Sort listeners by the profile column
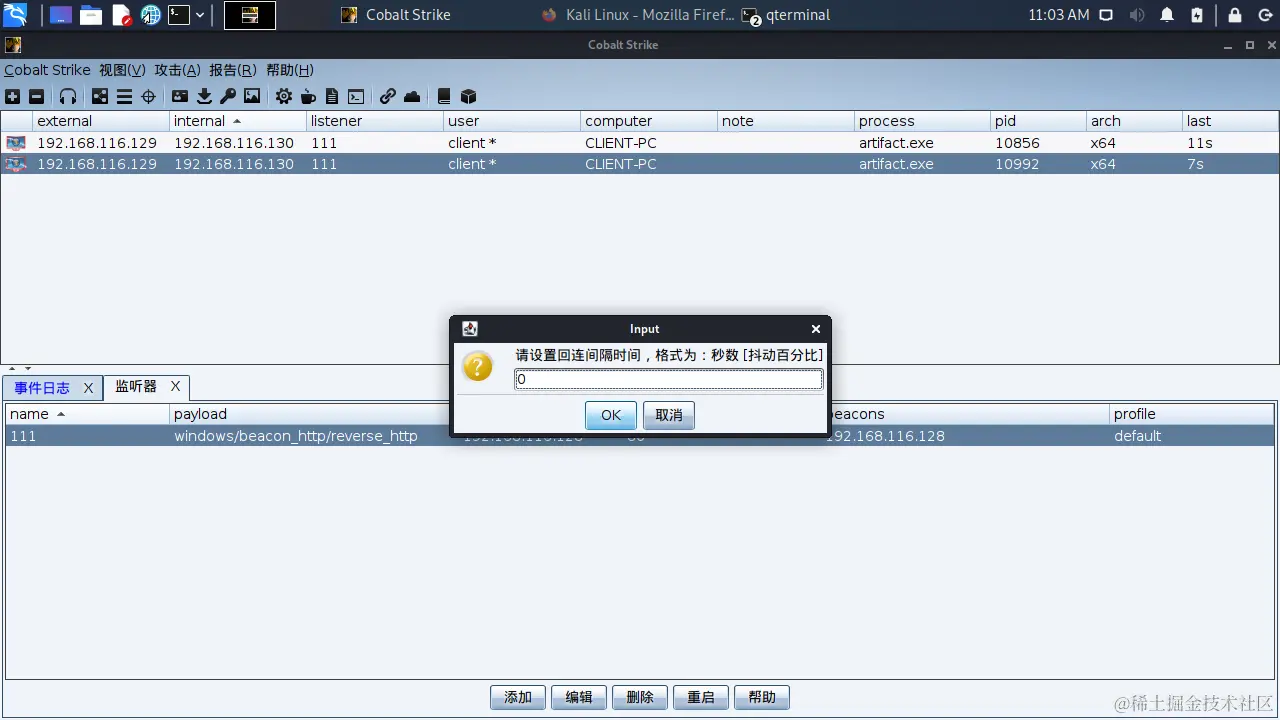The height and width of the screenshot is (720, 1280). (x=1192, y=414)
